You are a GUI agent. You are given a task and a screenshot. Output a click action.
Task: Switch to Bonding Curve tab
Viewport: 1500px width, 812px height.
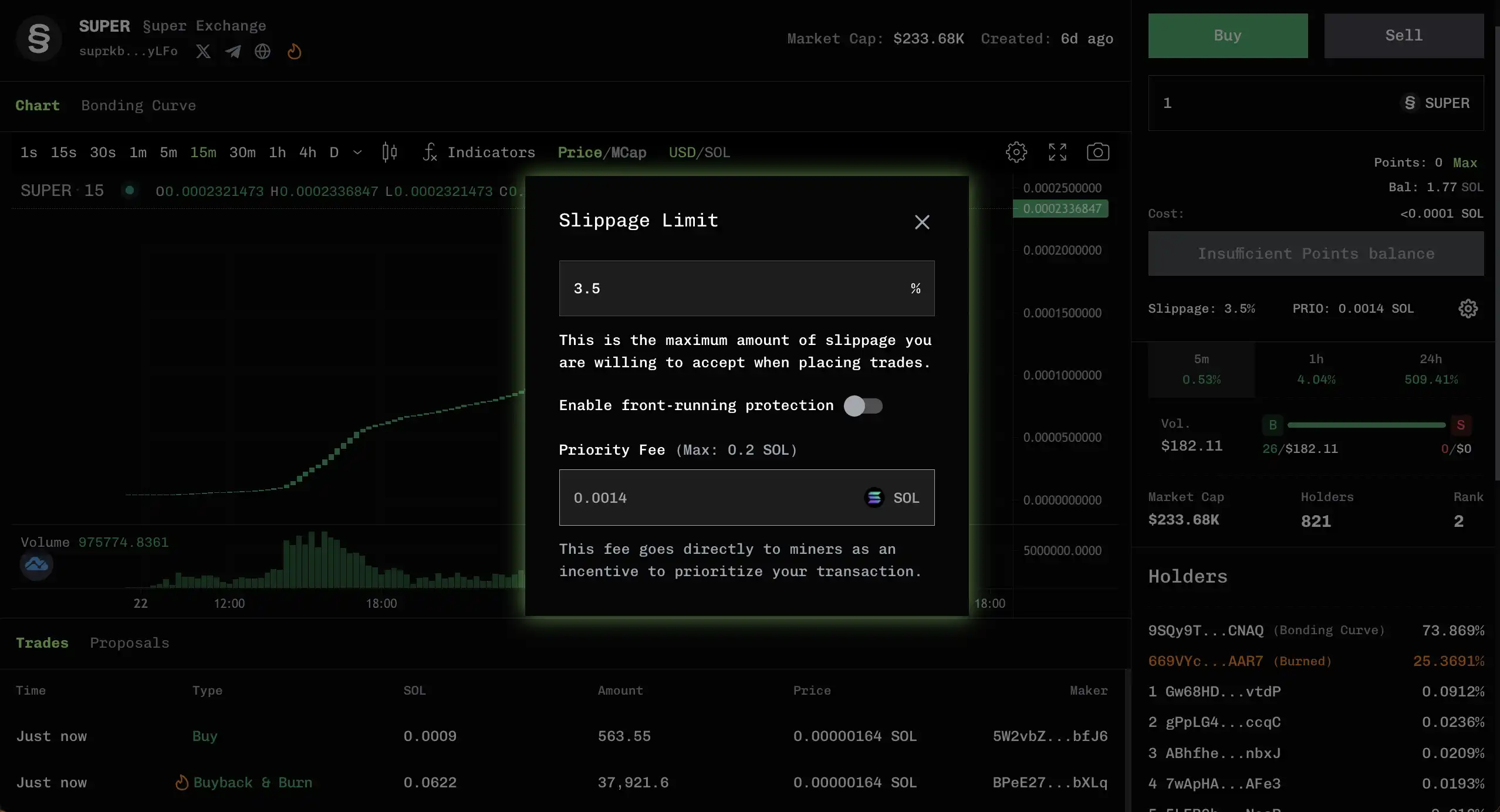click(138, 106)
